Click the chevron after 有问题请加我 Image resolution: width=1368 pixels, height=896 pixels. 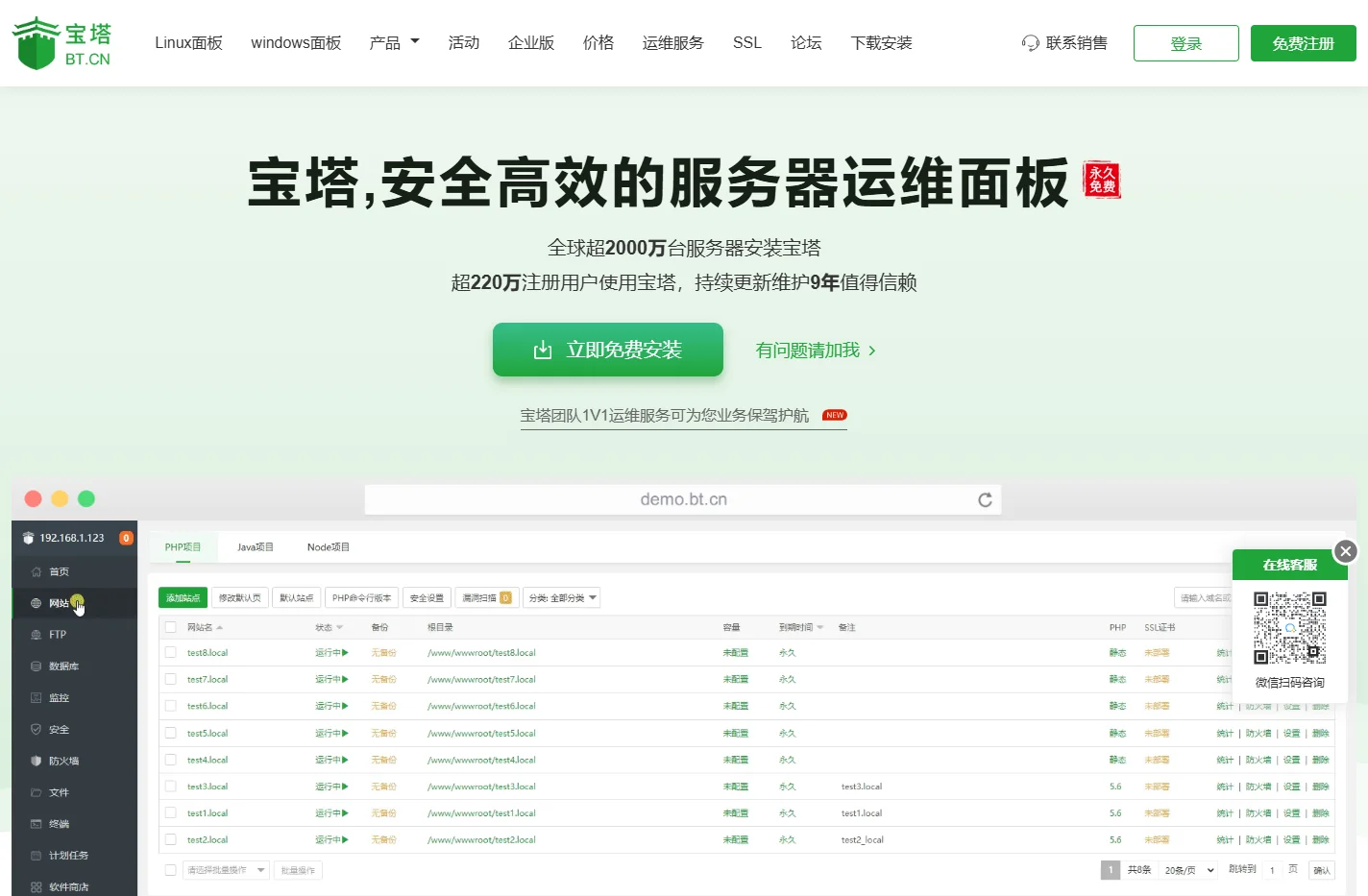[871, 351]
